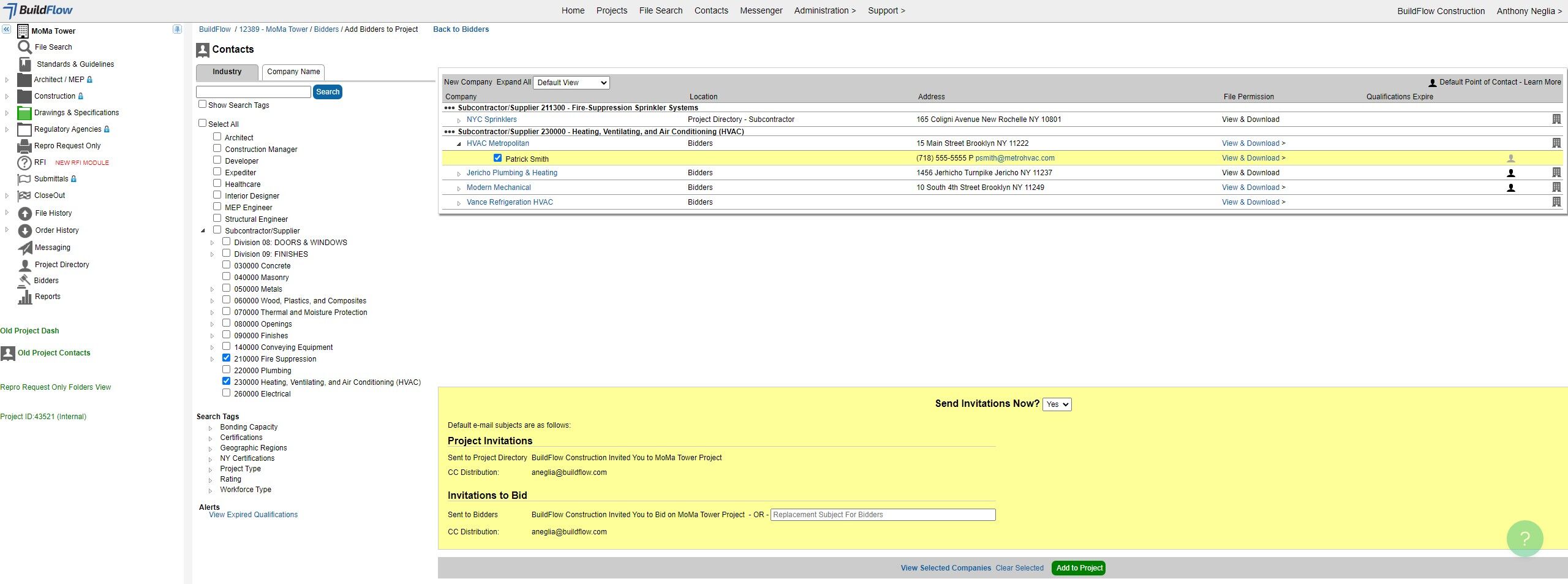Click the psmith@metrohvac.com email address
This screenshot has height=584, width=1568.
pos(1015,158)
